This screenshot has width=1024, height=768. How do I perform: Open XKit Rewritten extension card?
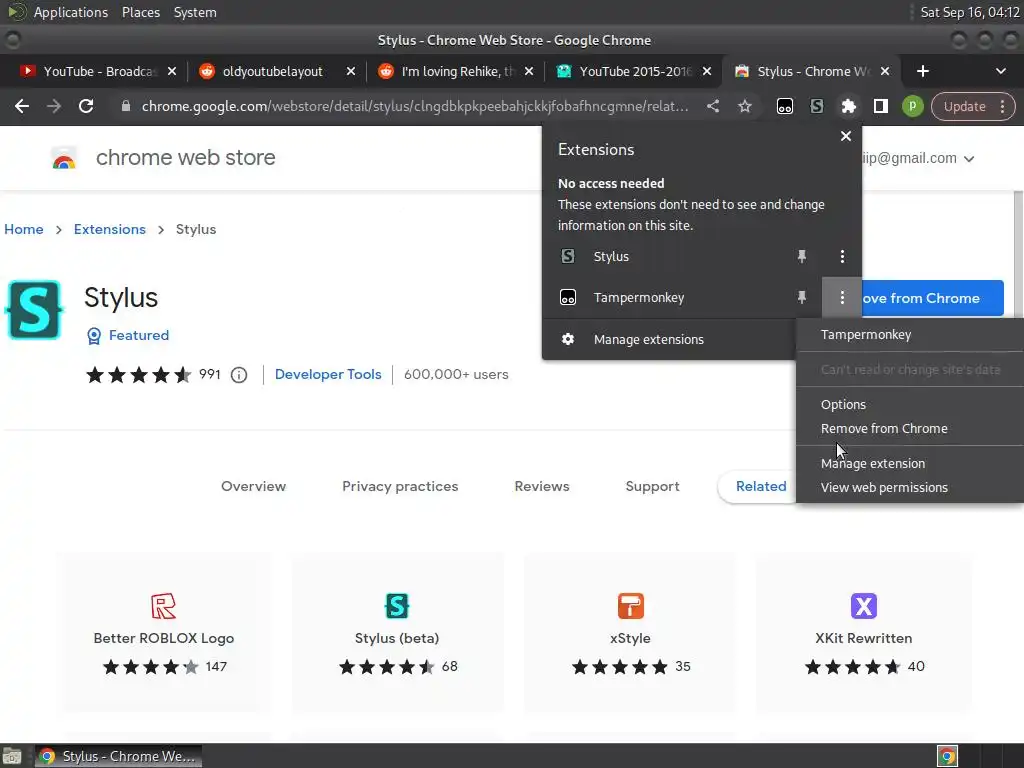863,632
